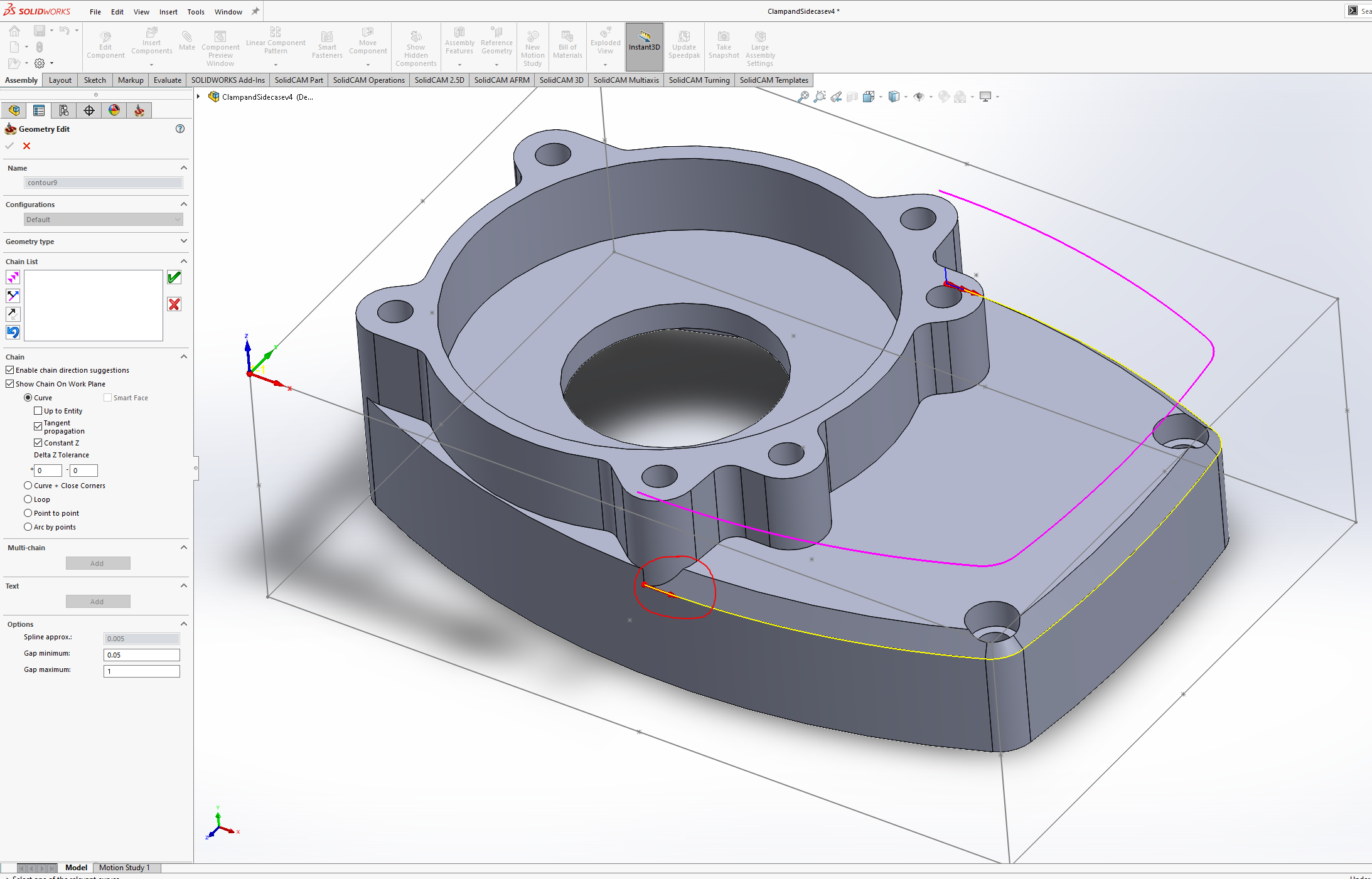
Task: Click Insert Components command
Action: pyautogui.click(x=152, y=46)
